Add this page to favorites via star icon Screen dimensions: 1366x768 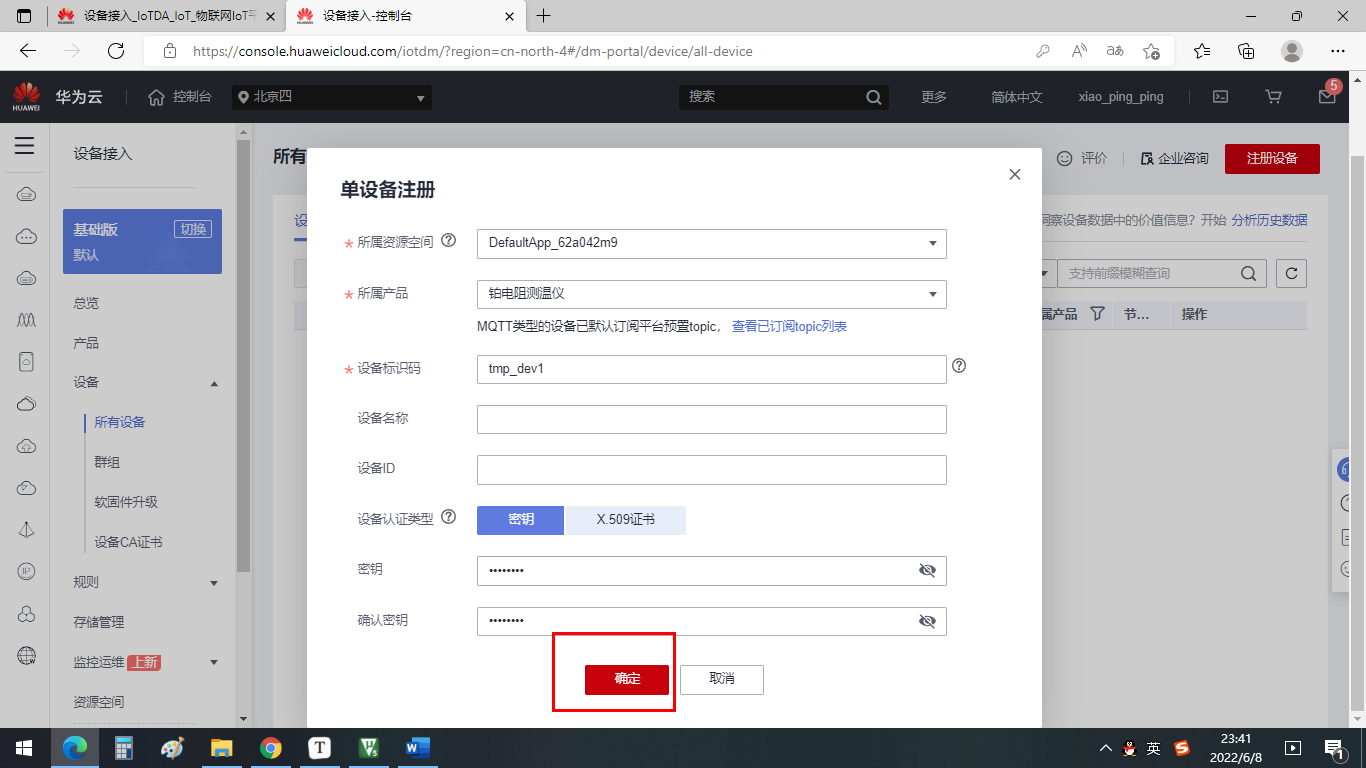(x=1151, y=51)
